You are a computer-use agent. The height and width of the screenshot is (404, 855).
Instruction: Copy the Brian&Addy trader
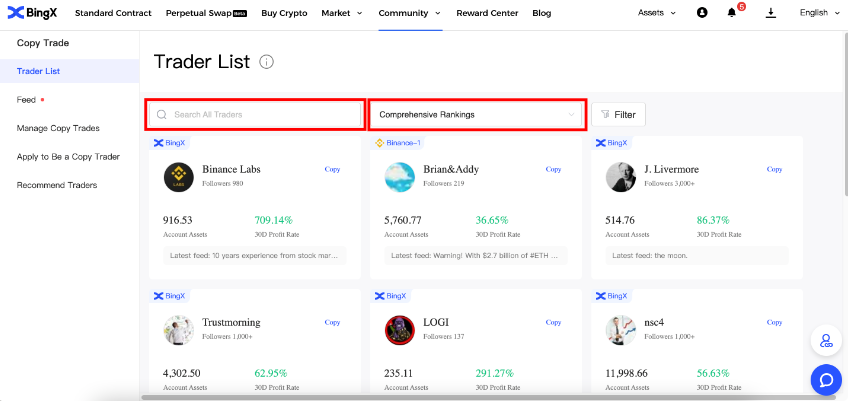click(553, 169)
